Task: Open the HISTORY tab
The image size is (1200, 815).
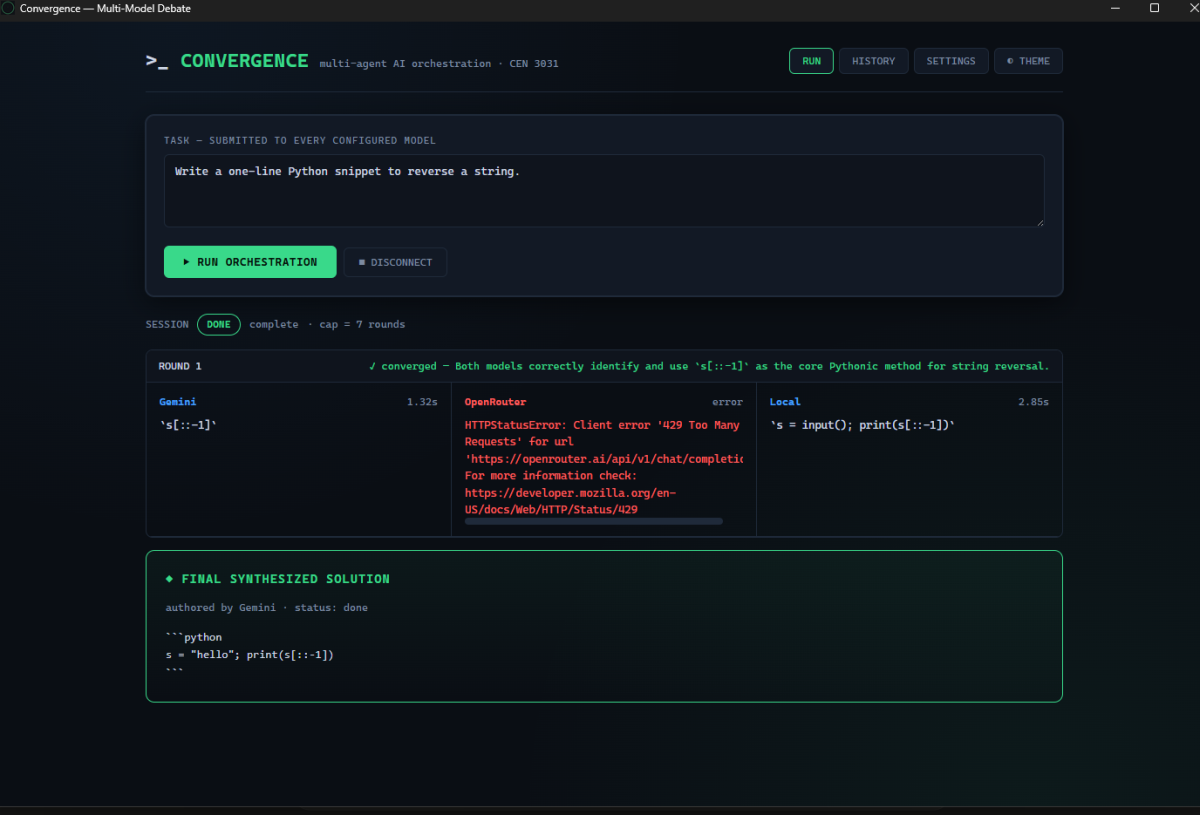Action: pos(873,61)
